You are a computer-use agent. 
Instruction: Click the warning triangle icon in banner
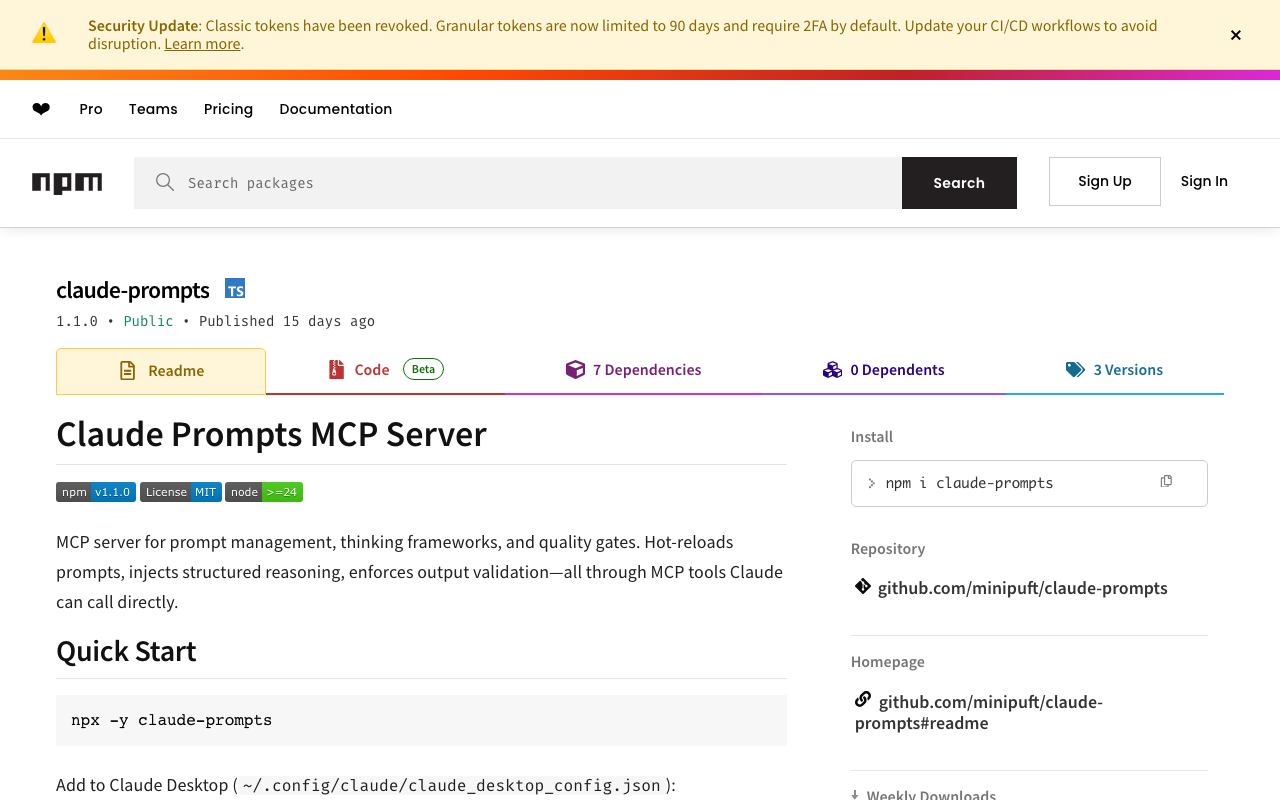click(x=44, y=34)
